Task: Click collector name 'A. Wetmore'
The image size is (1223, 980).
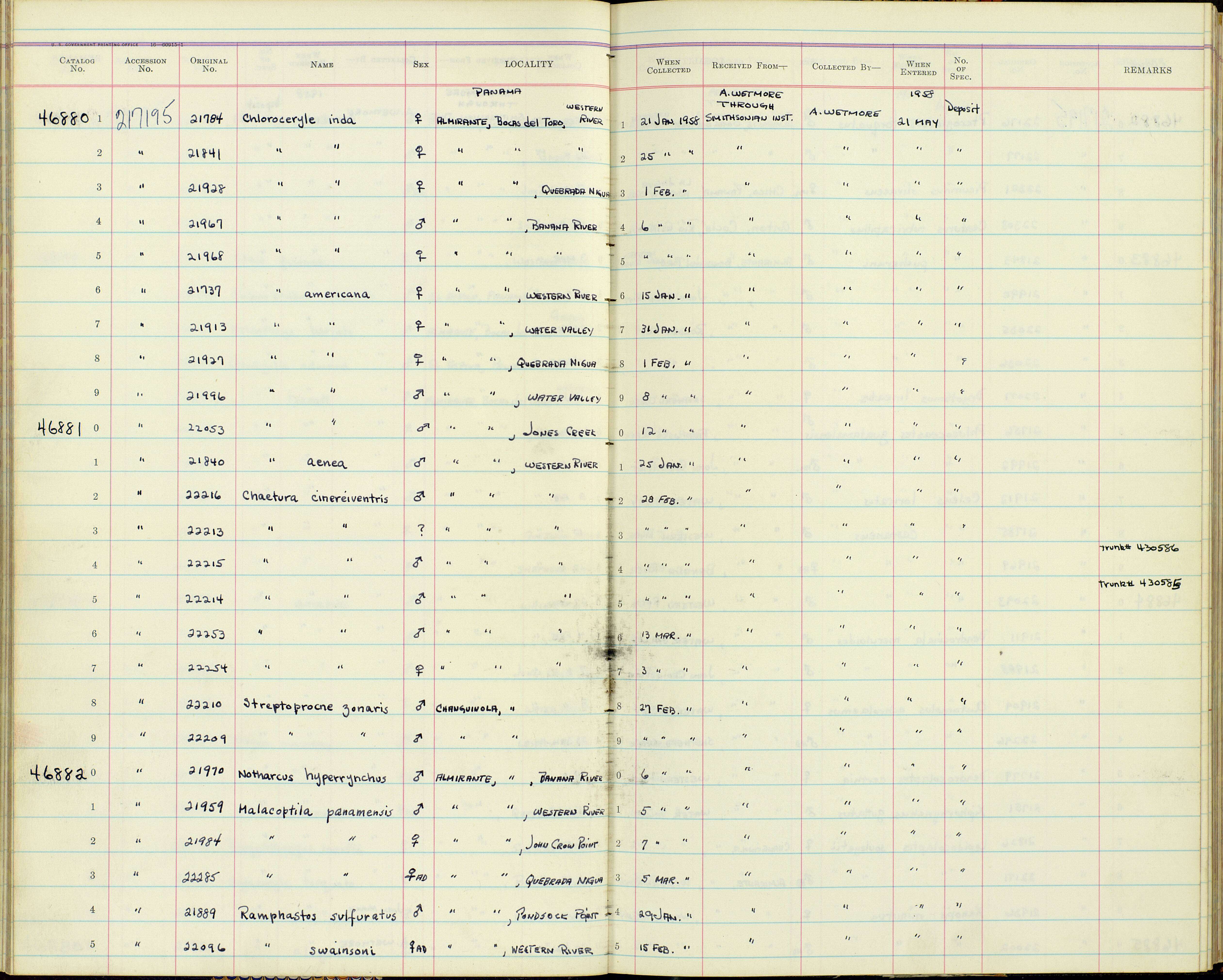Action: [x=845, y=113]
